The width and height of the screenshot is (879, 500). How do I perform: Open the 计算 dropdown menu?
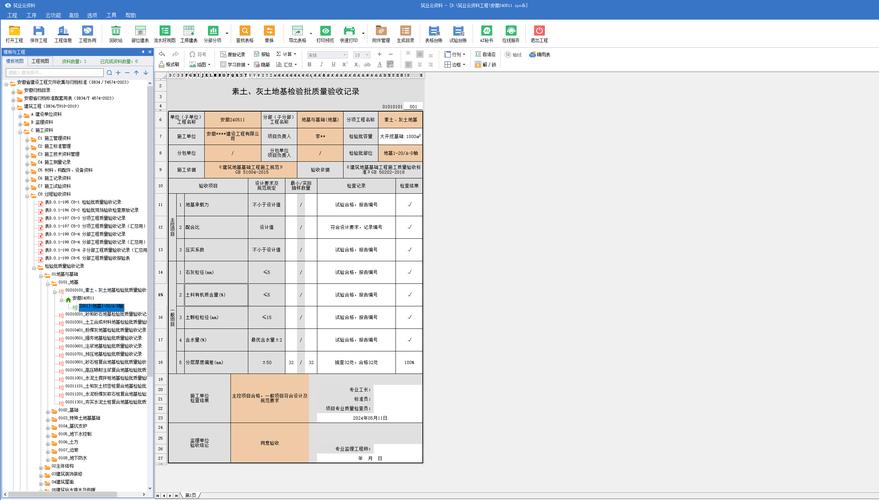[x=286, y=54]
